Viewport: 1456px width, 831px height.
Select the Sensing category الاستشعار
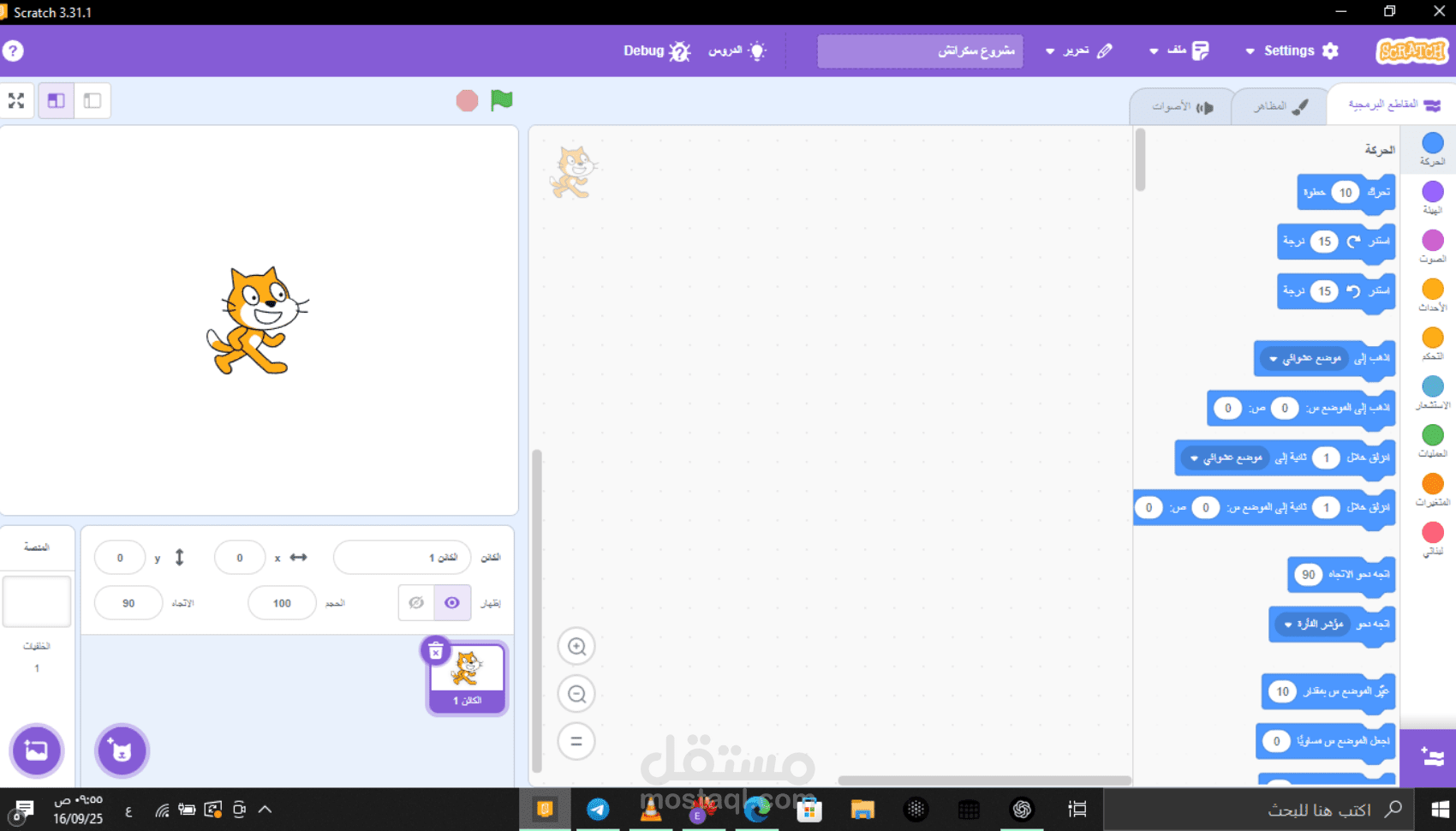point(1432,392)
